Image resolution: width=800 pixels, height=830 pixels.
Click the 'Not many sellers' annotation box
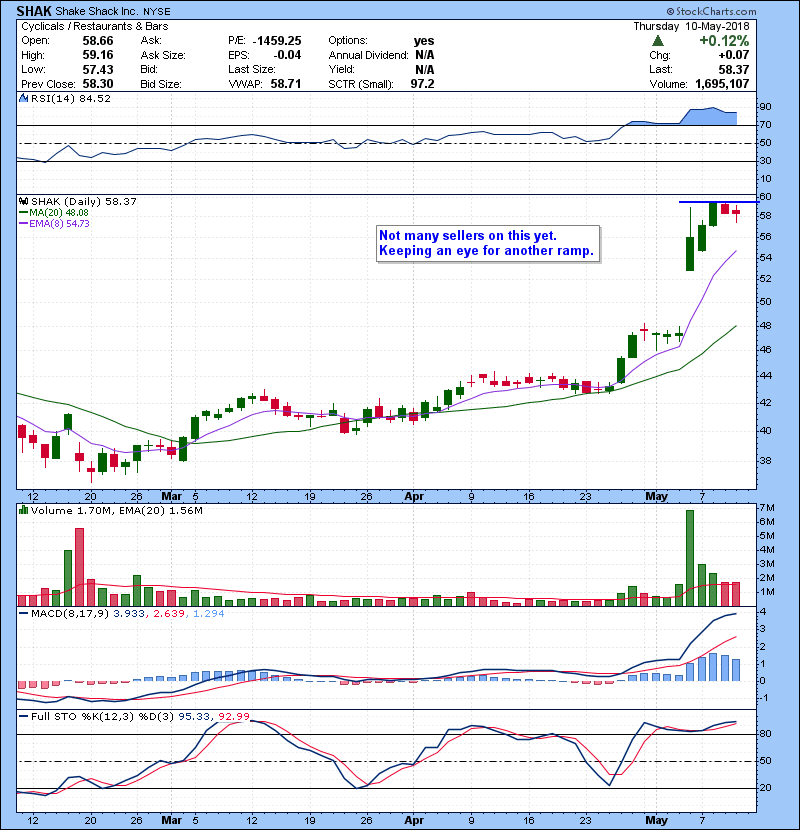coord(488,243)
